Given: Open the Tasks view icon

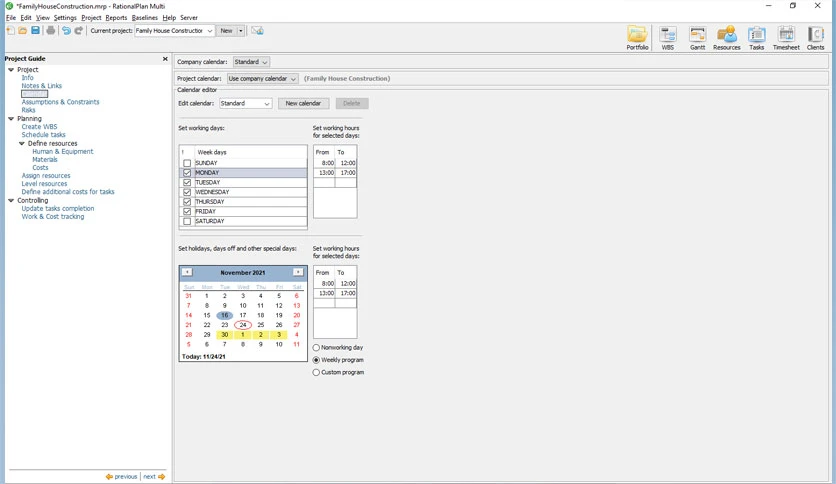Looking at the screenshot, I should click(x=757, y=38).
